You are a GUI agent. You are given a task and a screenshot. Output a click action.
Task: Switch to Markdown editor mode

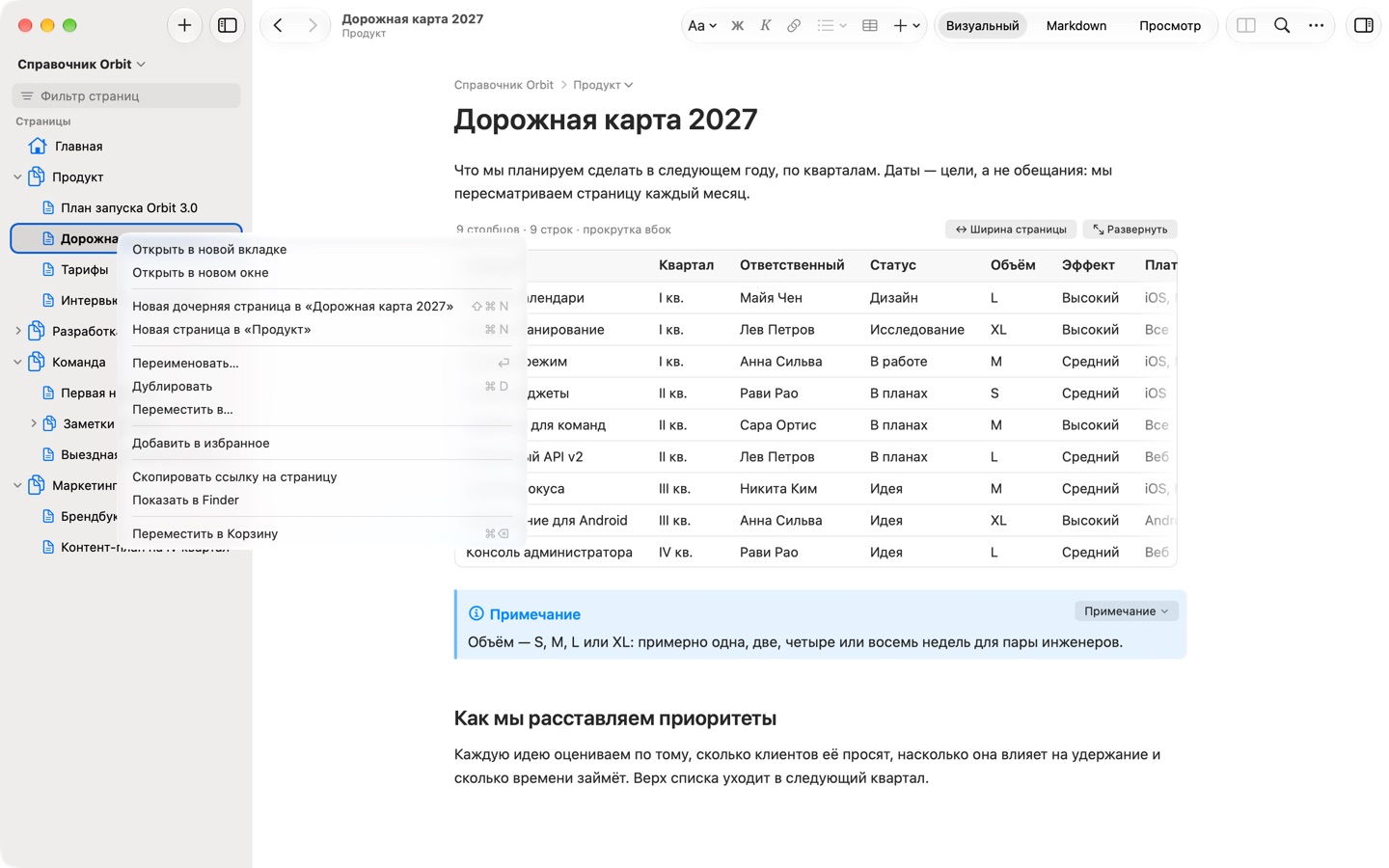point(1076,26)
